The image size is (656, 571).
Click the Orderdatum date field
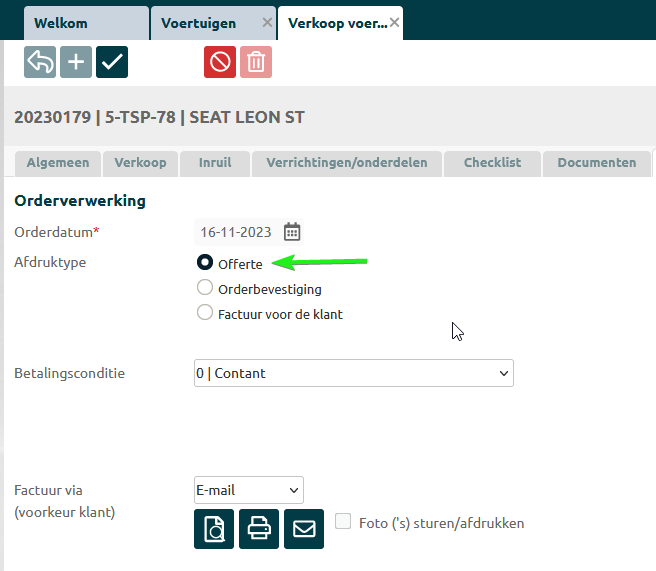point(236,232)
